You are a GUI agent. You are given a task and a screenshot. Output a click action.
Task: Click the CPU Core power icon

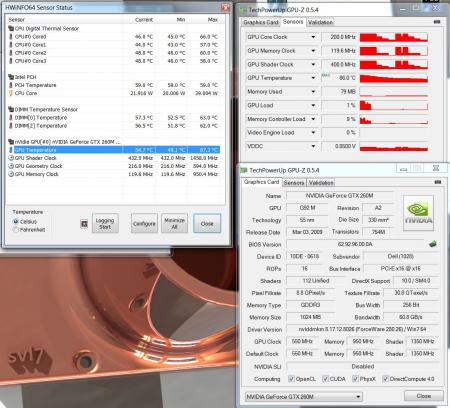tap(11, 93)
